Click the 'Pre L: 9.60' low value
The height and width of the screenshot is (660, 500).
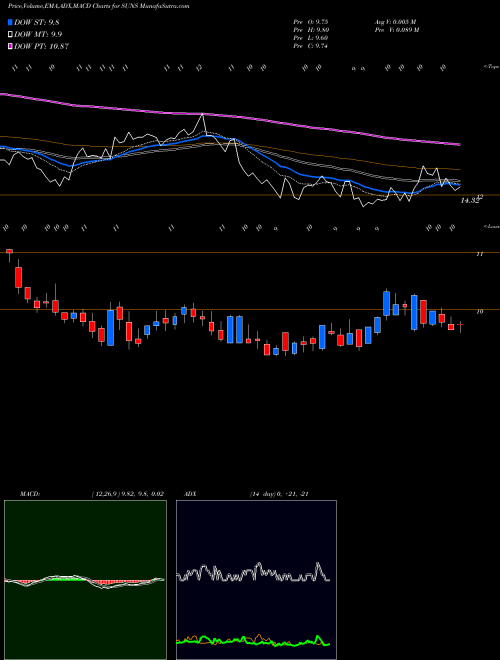[x=311, y=38]
